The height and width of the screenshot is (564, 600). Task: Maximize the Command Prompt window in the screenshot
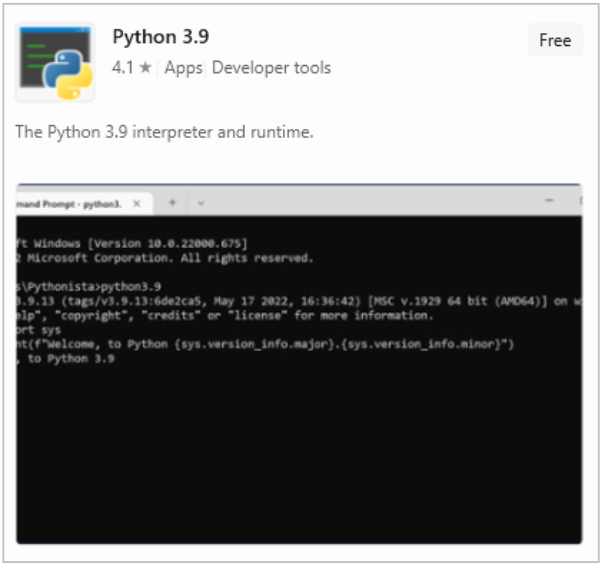click(x=578, y=202)
